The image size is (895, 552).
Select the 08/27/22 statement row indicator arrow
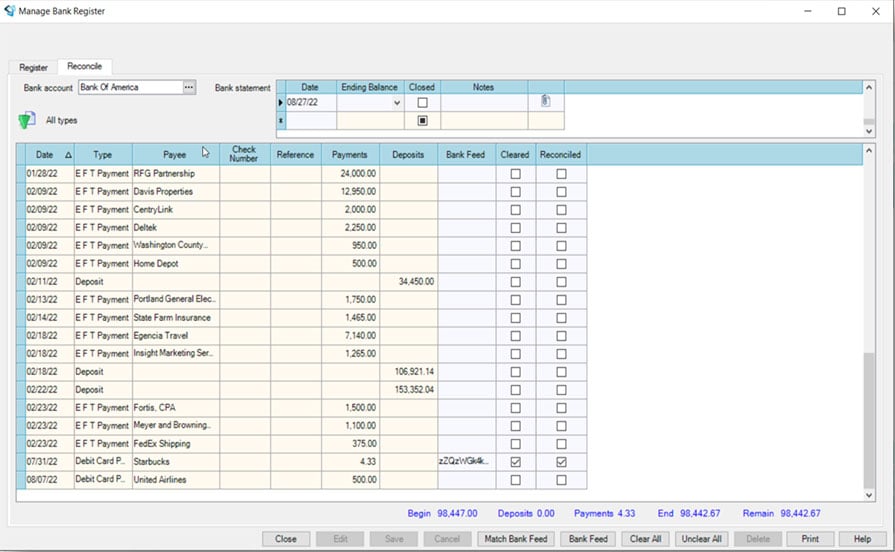click(281, 103)
